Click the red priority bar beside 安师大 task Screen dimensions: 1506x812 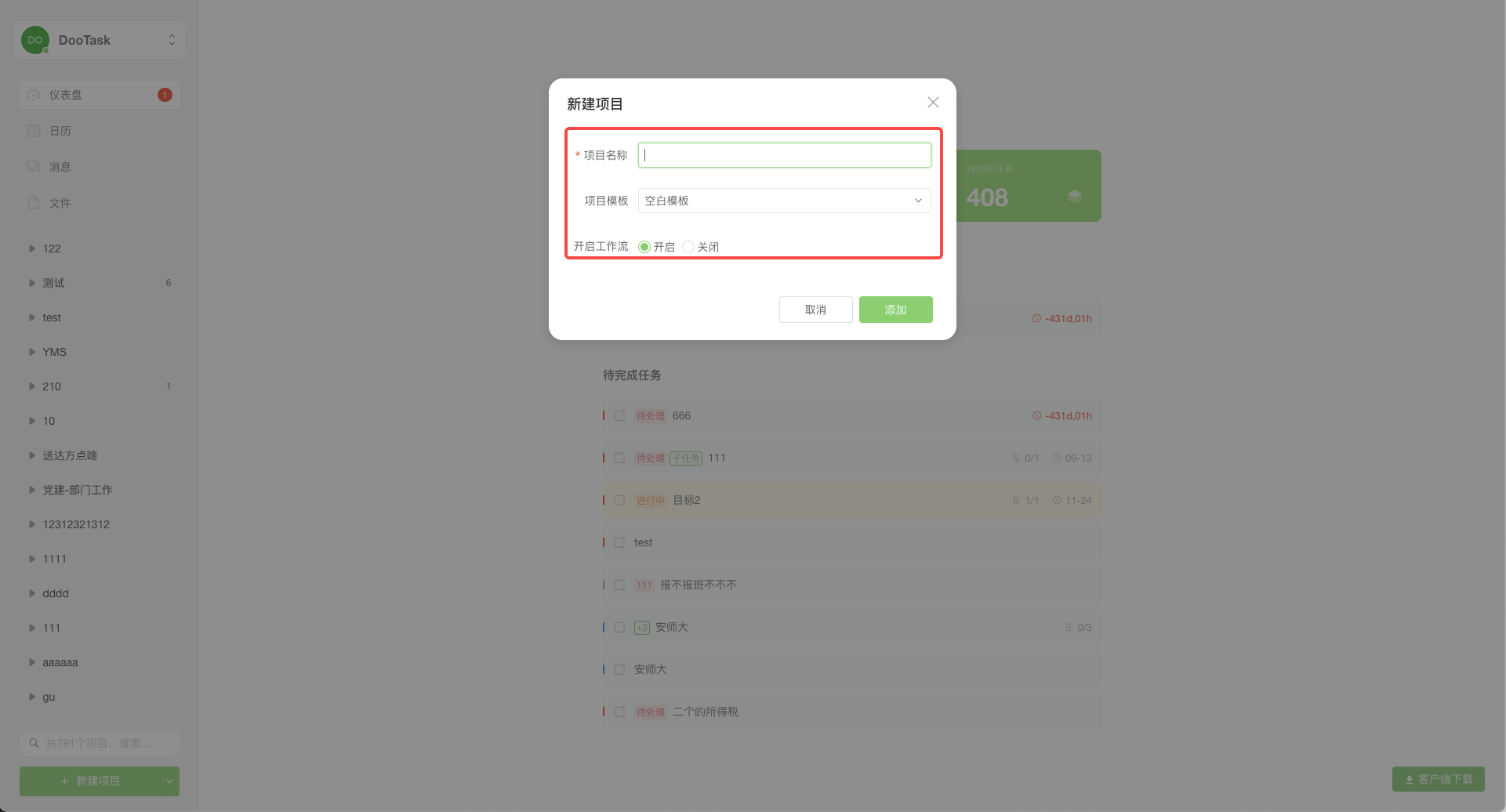tap(604, 627)
